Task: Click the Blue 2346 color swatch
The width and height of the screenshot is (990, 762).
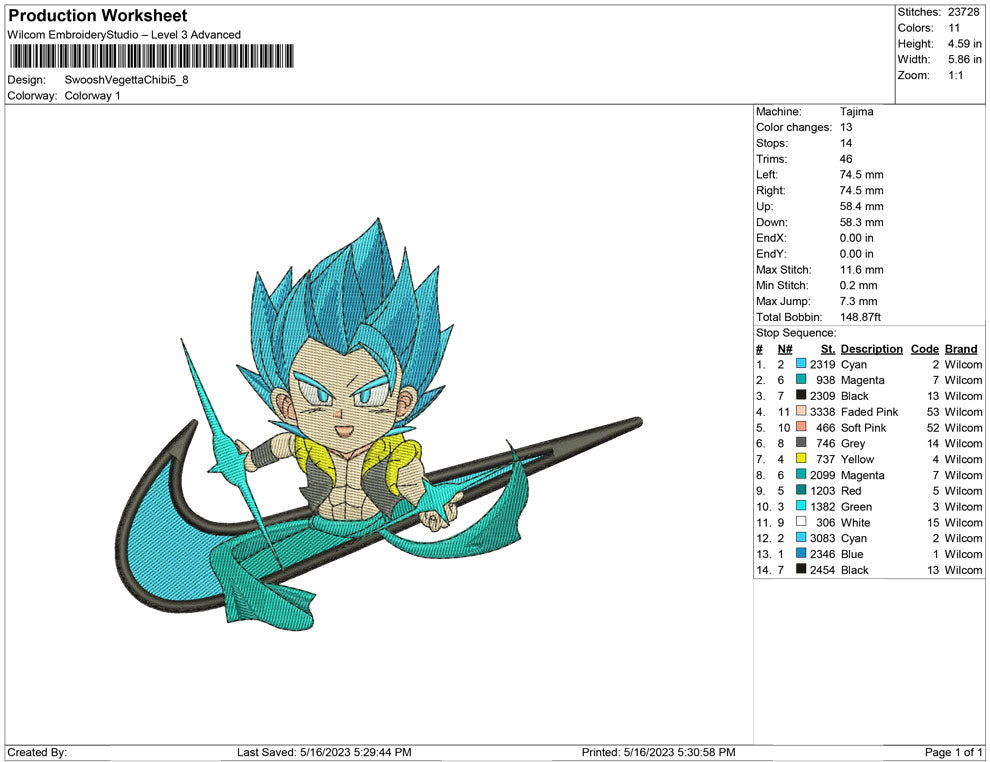Action: pos(801,553)
